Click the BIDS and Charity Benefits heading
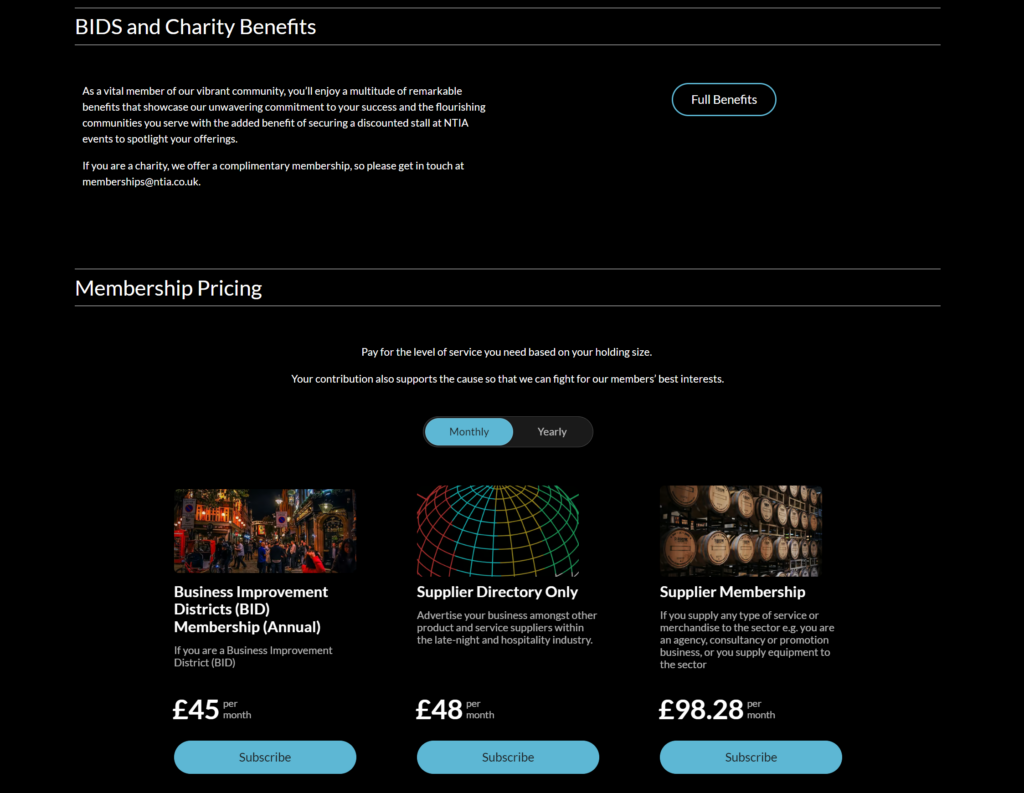This screenshot has height=793, width=1024. pos(195,27)
